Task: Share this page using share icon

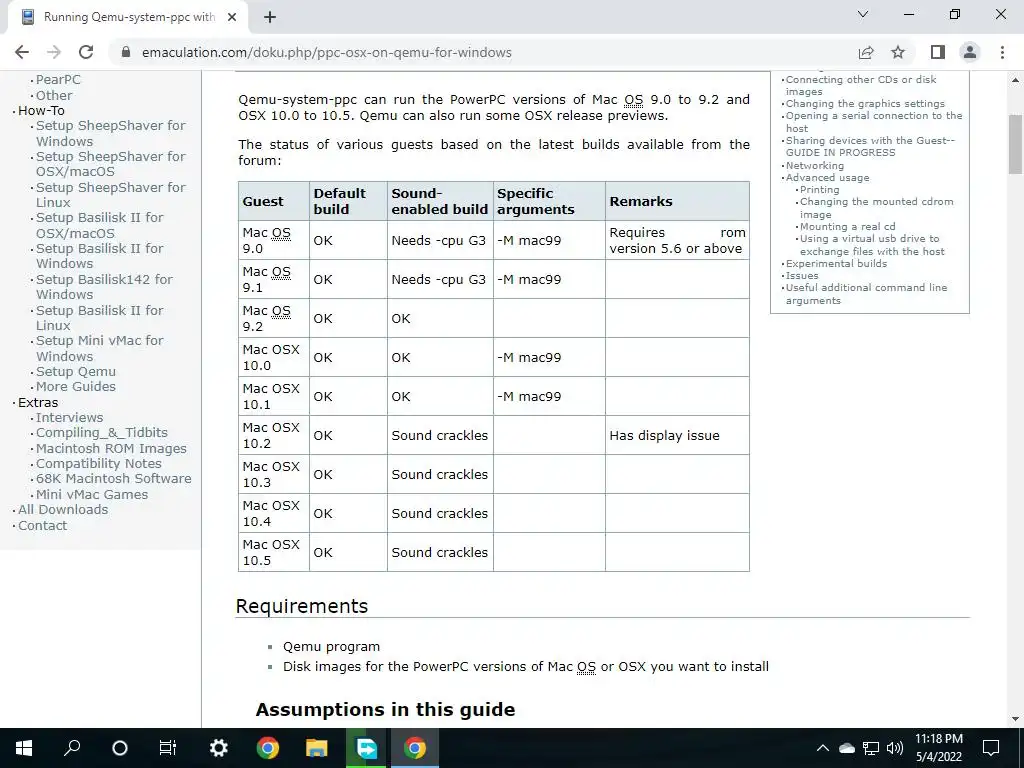Action: 866,52
